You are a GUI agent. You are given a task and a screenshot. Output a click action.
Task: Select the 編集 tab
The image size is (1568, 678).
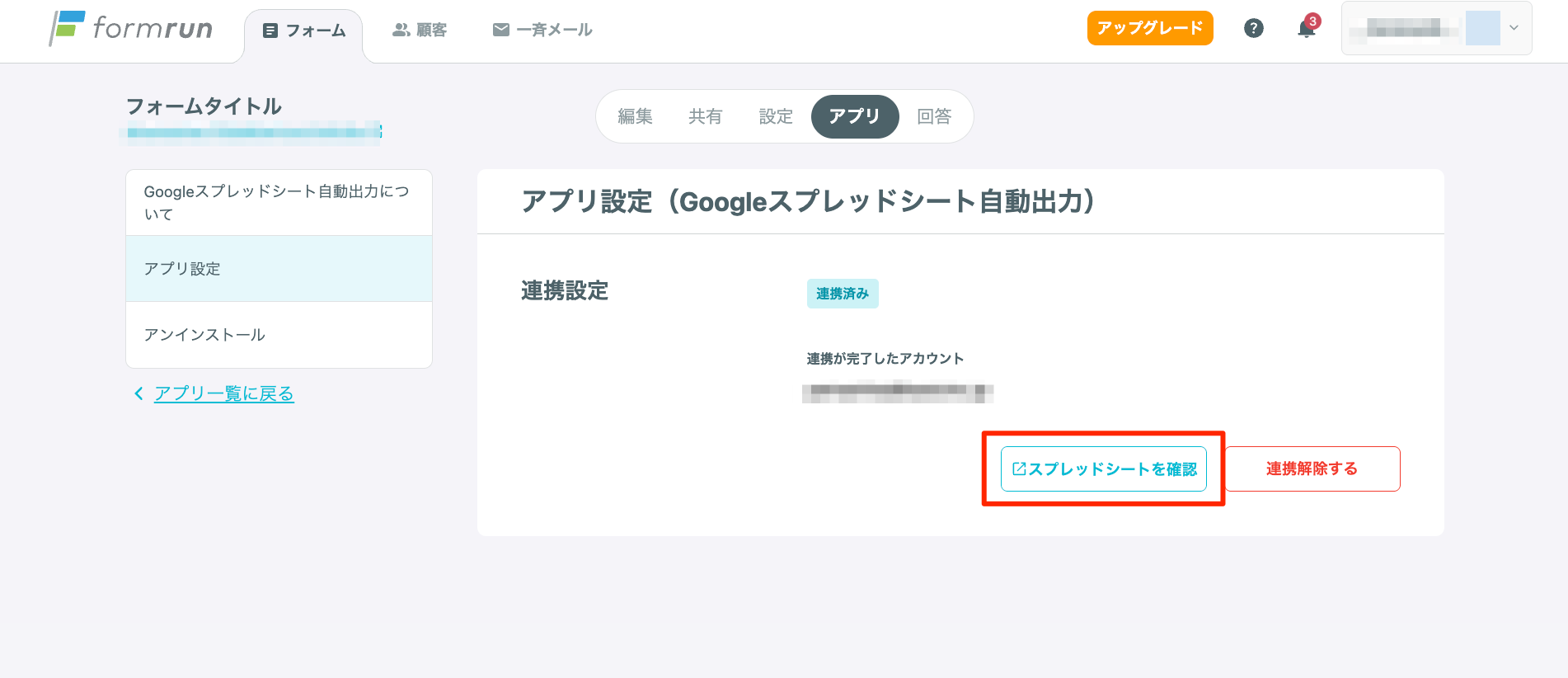635,116
